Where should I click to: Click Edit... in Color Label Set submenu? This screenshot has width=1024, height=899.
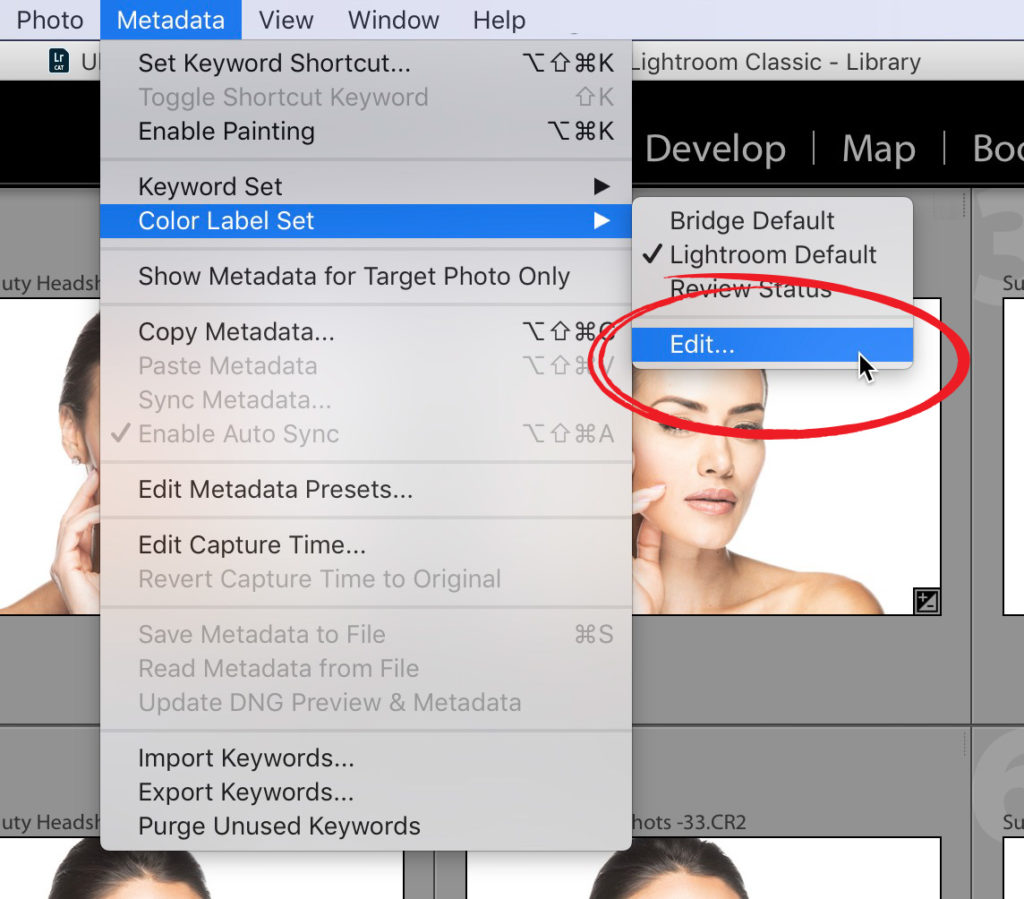772,344
